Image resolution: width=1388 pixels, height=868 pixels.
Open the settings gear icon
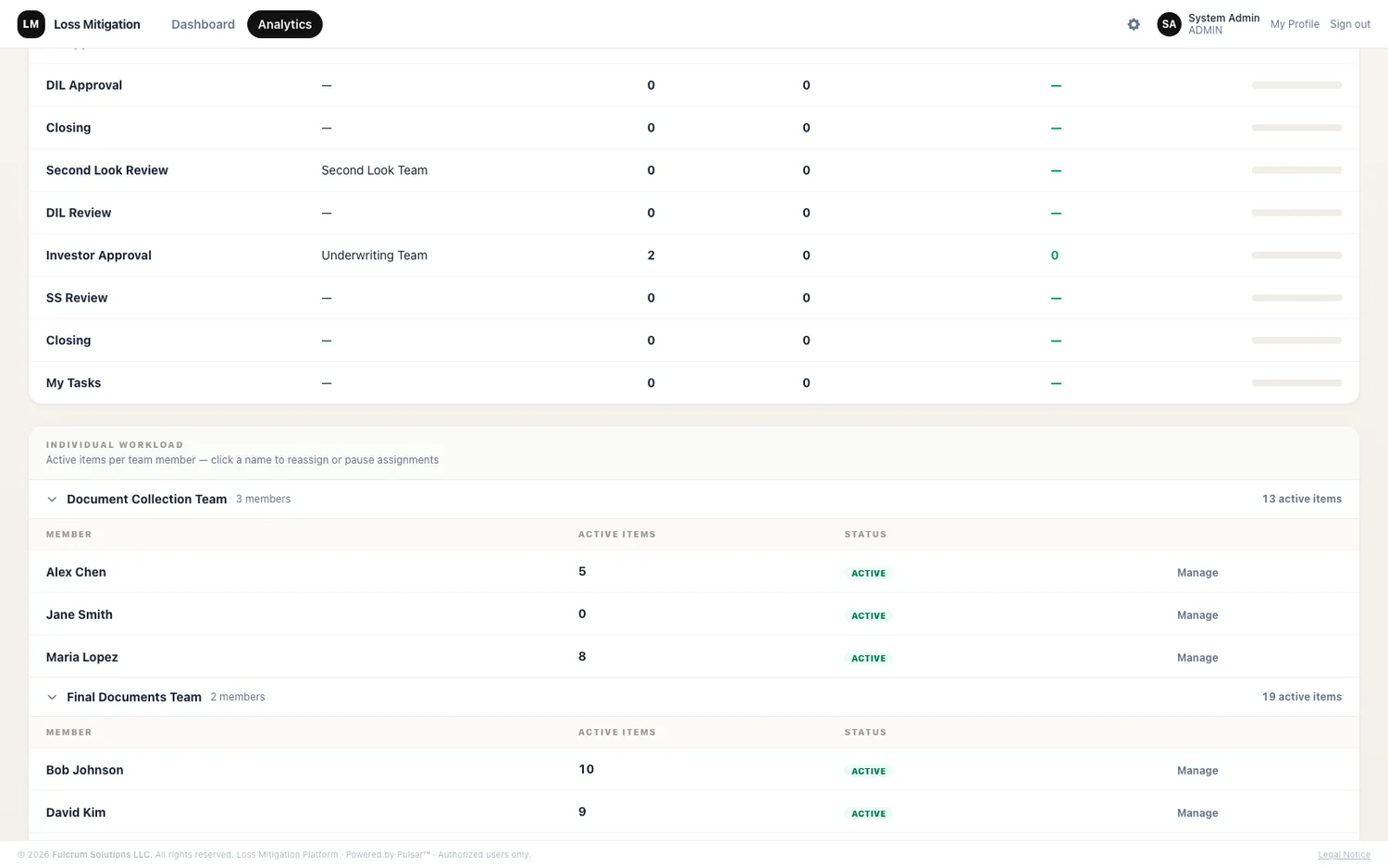(x=1134, y=24)
